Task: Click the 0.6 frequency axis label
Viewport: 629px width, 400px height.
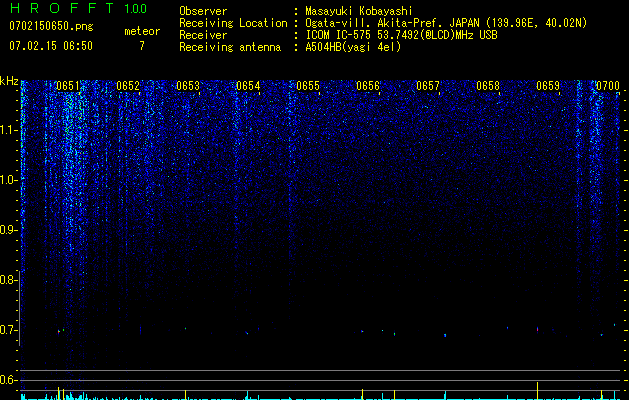Action: 8,380
